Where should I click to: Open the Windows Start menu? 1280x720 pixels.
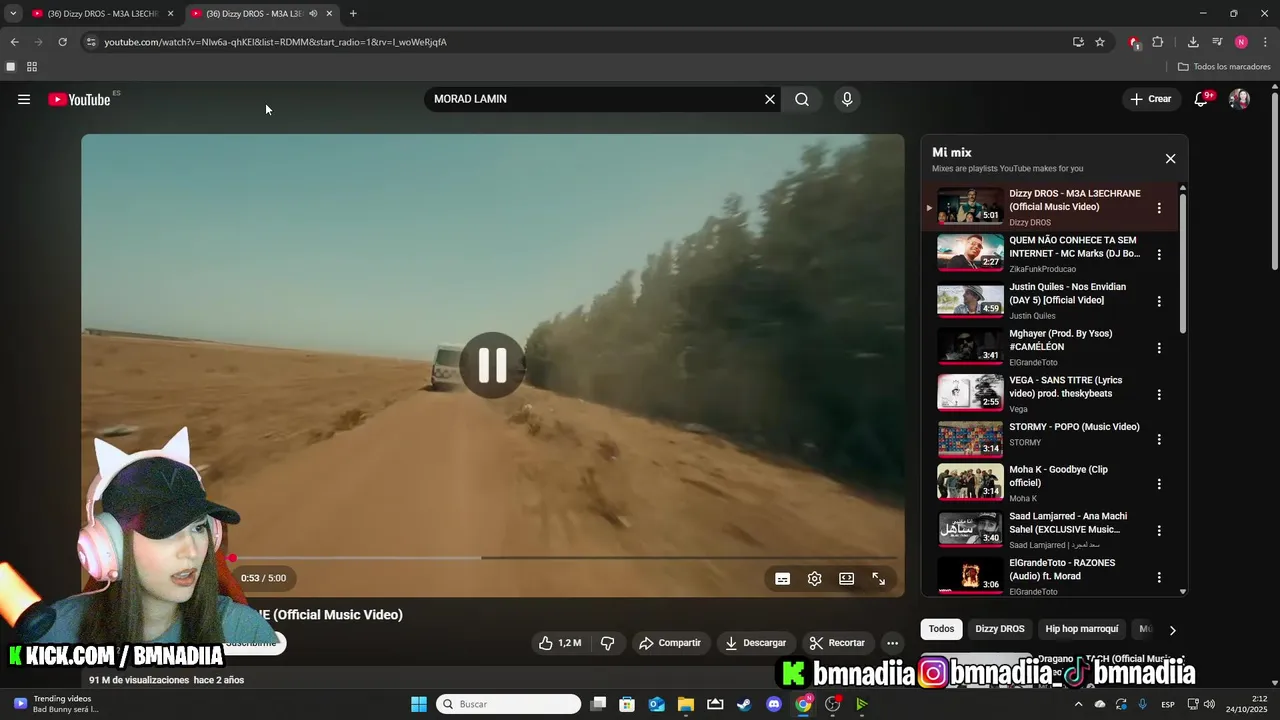coord(419,704)
